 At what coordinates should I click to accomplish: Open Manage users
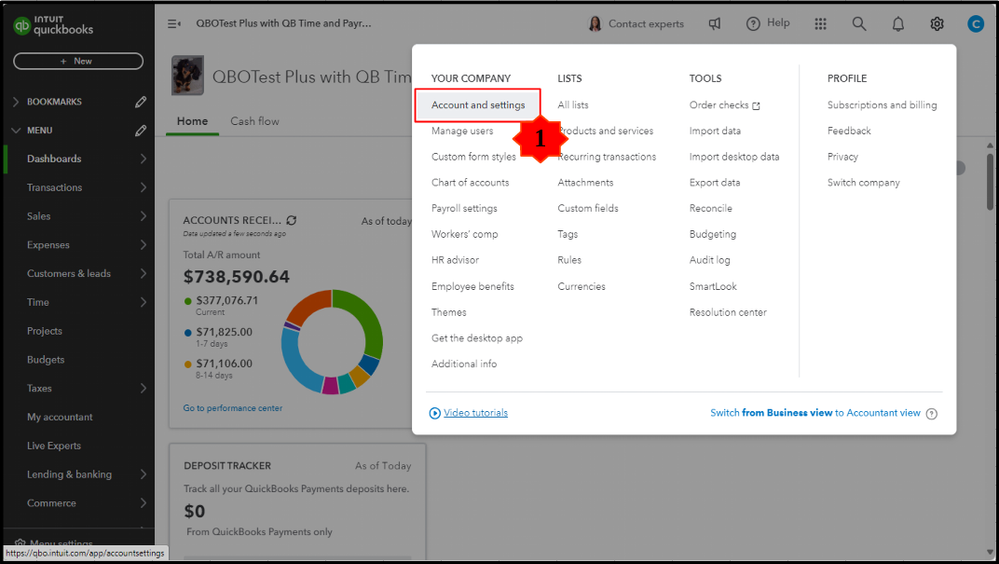tap(462, 131)
